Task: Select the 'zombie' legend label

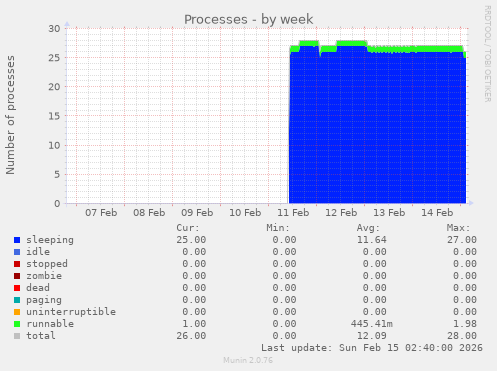Action: point(44,276)
